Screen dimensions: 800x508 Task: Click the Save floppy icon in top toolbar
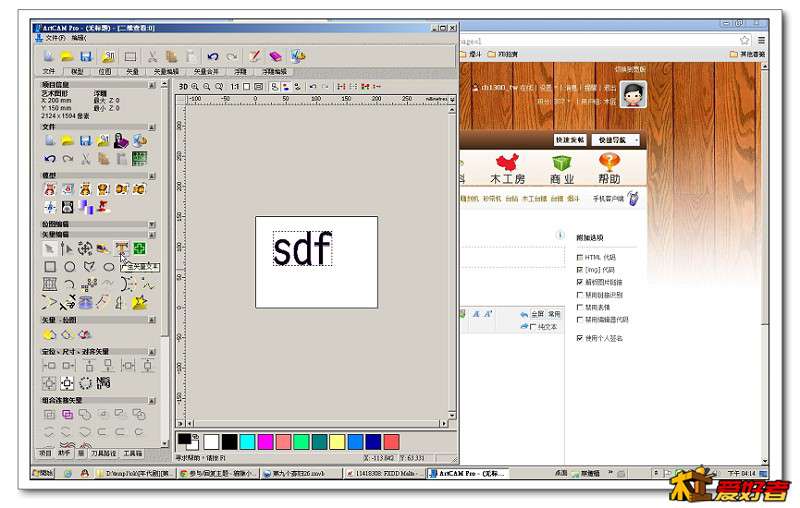click(x=86, y=56)
